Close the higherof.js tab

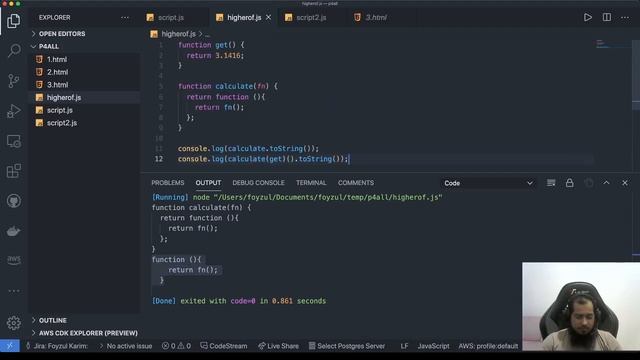pos(268,18)
